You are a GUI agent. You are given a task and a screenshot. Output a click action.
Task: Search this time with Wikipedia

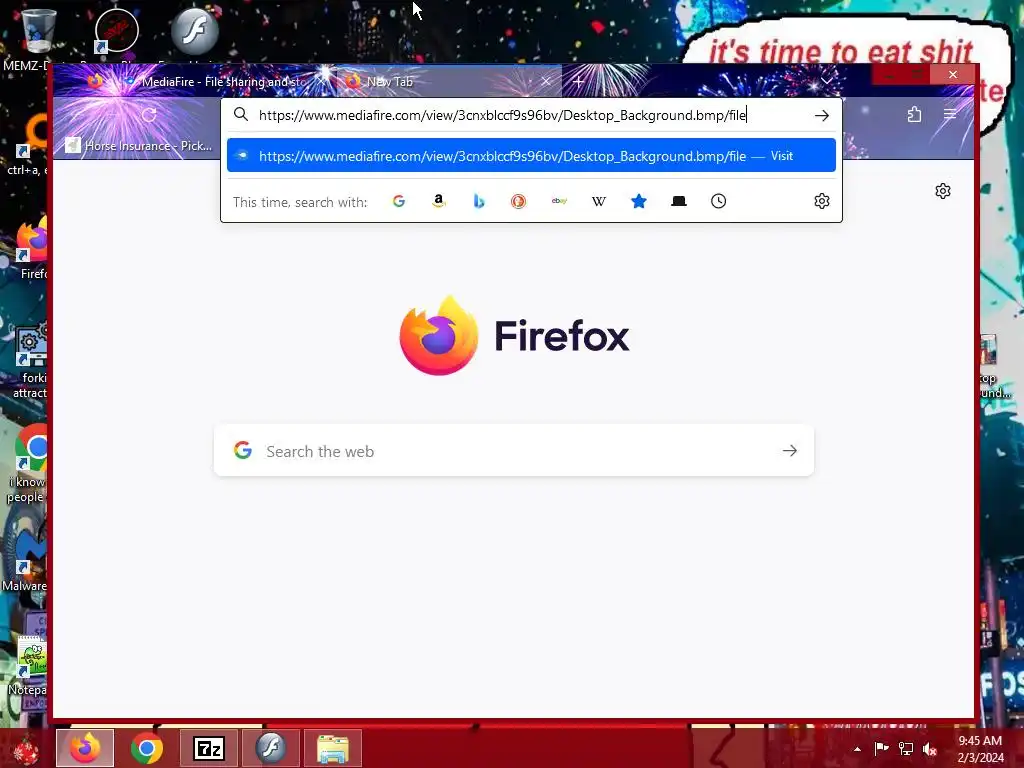(x=599, y=201)
